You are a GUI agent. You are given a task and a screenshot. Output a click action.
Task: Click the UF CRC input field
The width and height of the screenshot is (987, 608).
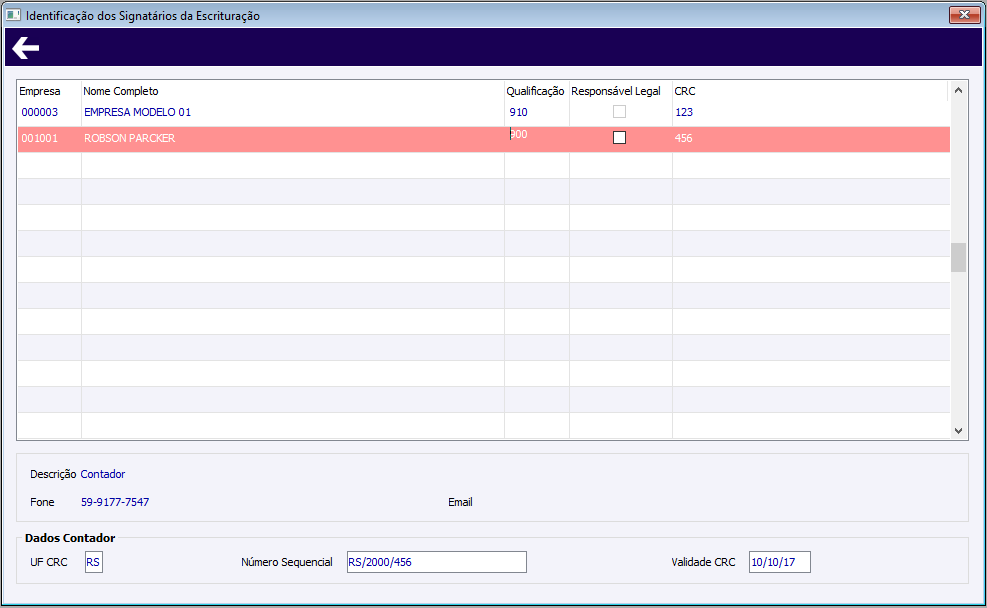(x=94, y=562)
